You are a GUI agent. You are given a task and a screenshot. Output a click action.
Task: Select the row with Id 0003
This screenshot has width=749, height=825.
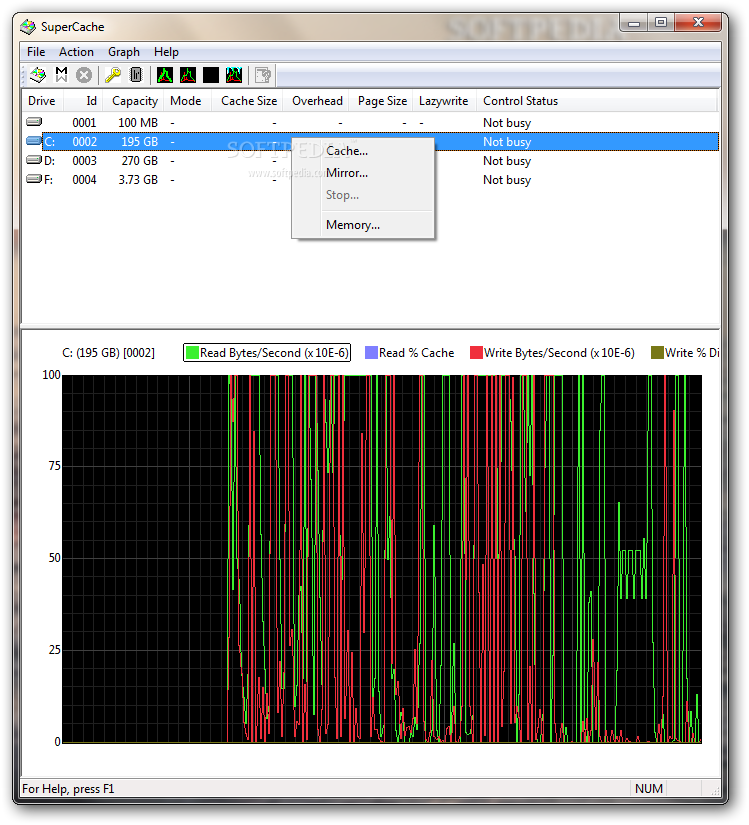point(370,160)
